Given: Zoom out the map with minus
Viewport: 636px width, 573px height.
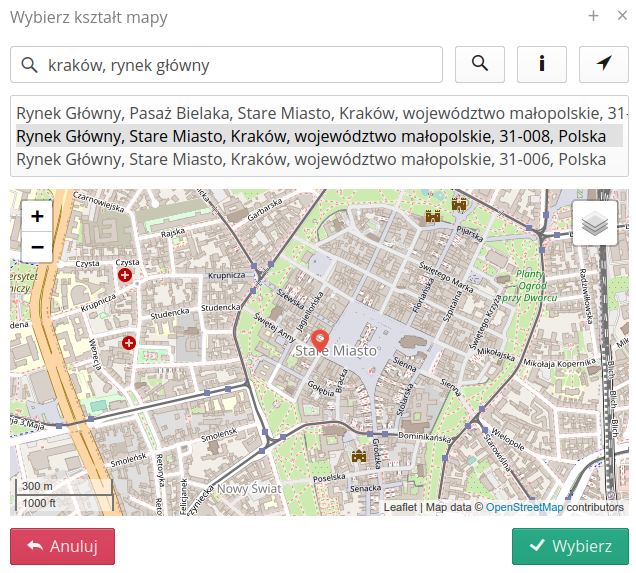Looking at the screenshot, I should pos(37,246).
